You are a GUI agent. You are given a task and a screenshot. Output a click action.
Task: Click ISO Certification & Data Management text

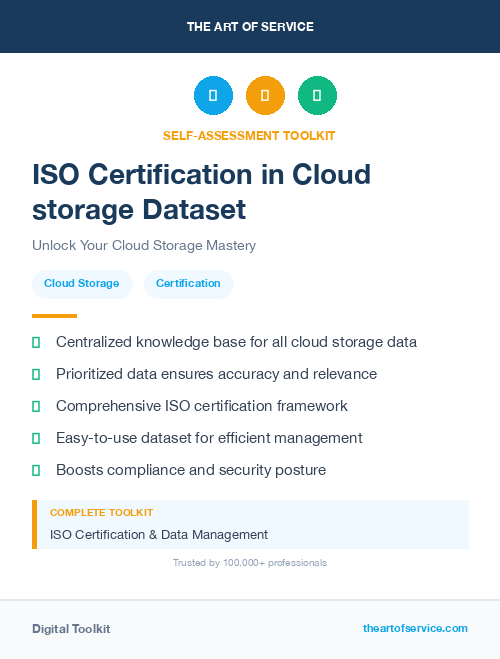(159, 535)
